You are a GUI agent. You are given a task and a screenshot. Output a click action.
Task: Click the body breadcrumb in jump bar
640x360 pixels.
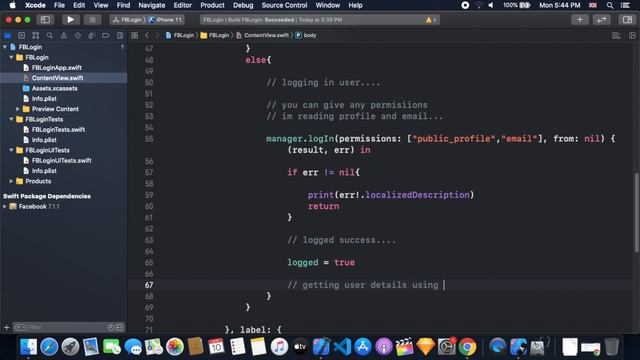tap(306, 36)
